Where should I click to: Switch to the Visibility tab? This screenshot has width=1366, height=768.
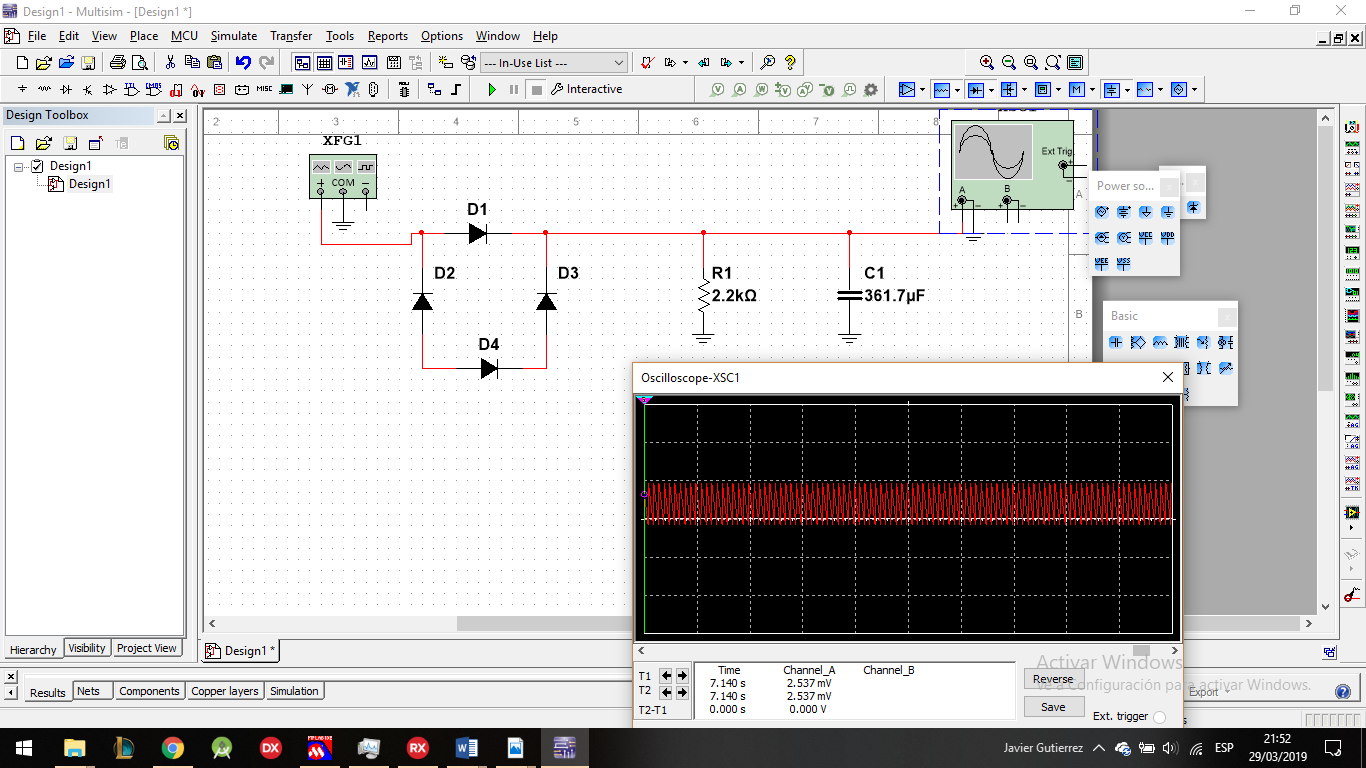87,648
